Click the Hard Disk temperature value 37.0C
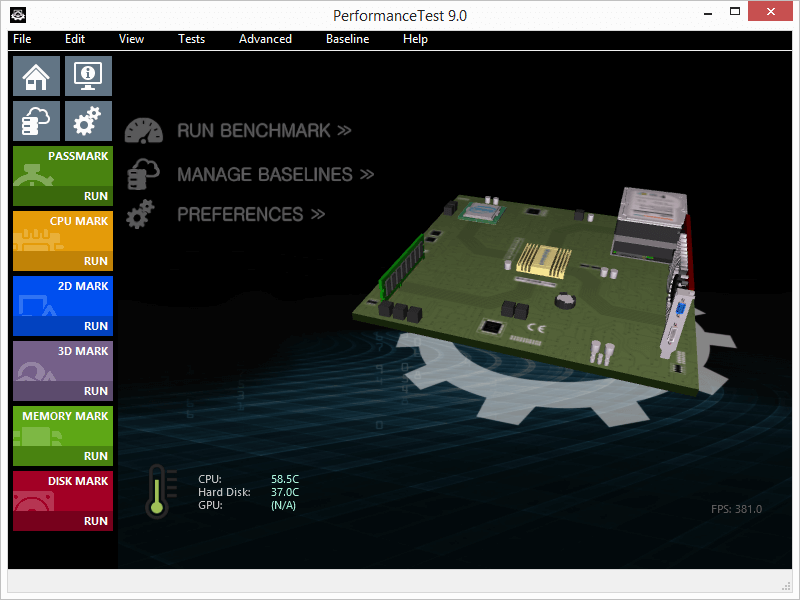 point(285,492)
